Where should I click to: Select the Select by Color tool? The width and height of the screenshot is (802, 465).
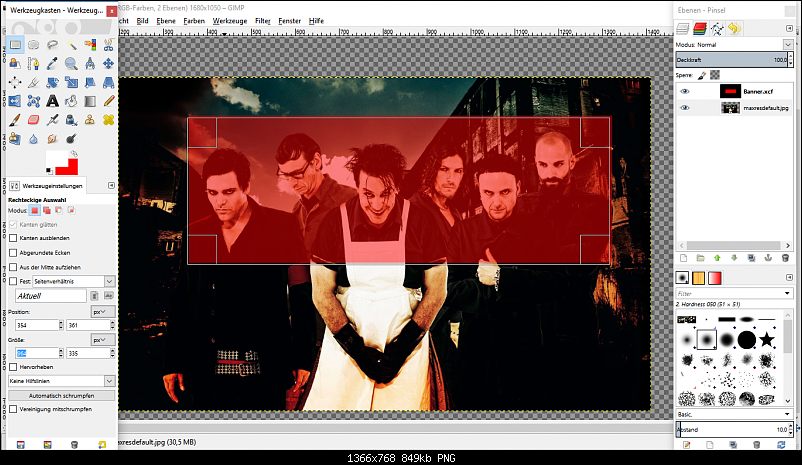pos(90,45)
